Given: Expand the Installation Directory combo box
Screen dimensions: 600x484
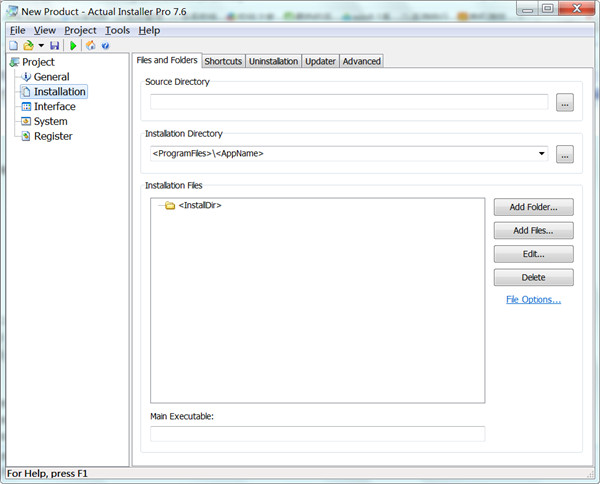Looking at the screenshot, I should tap(542, 153).
